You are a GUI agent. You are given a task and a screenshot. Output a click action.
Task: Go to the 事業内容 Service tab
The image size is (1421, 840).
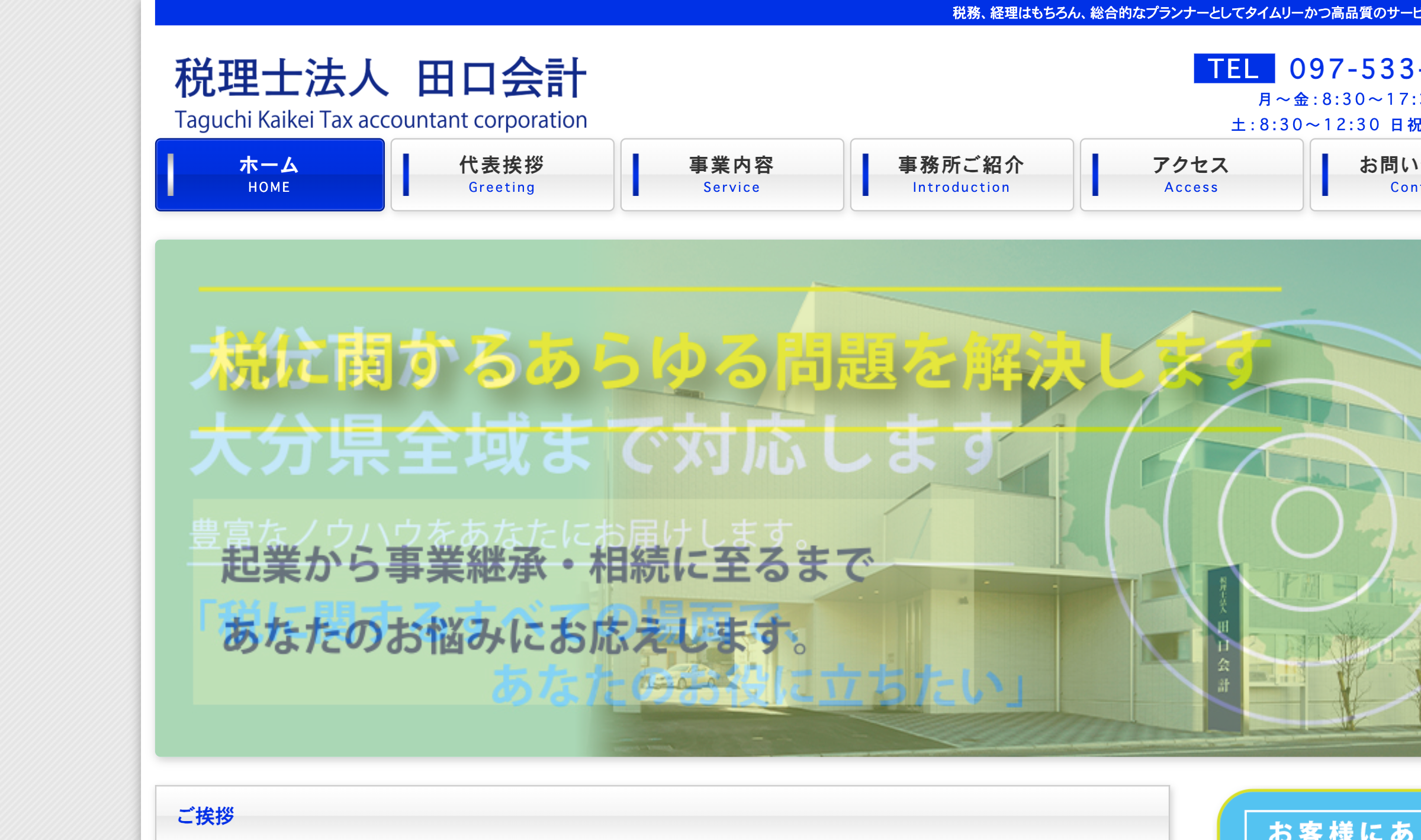pos(732,175)
